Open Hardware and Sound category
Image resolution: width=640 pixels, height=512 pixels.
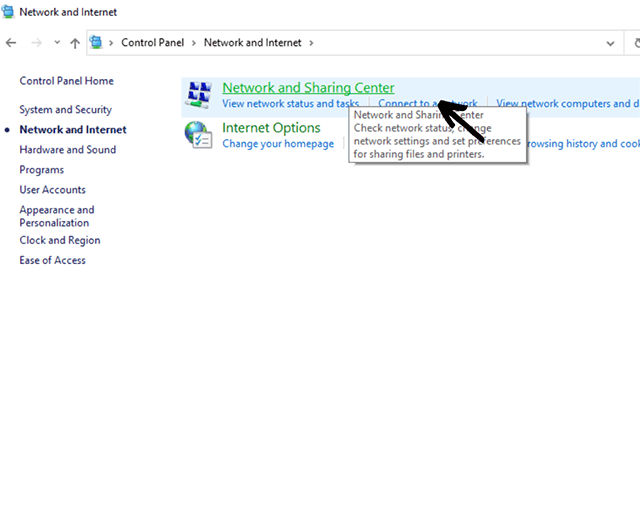tap(68, 149)
